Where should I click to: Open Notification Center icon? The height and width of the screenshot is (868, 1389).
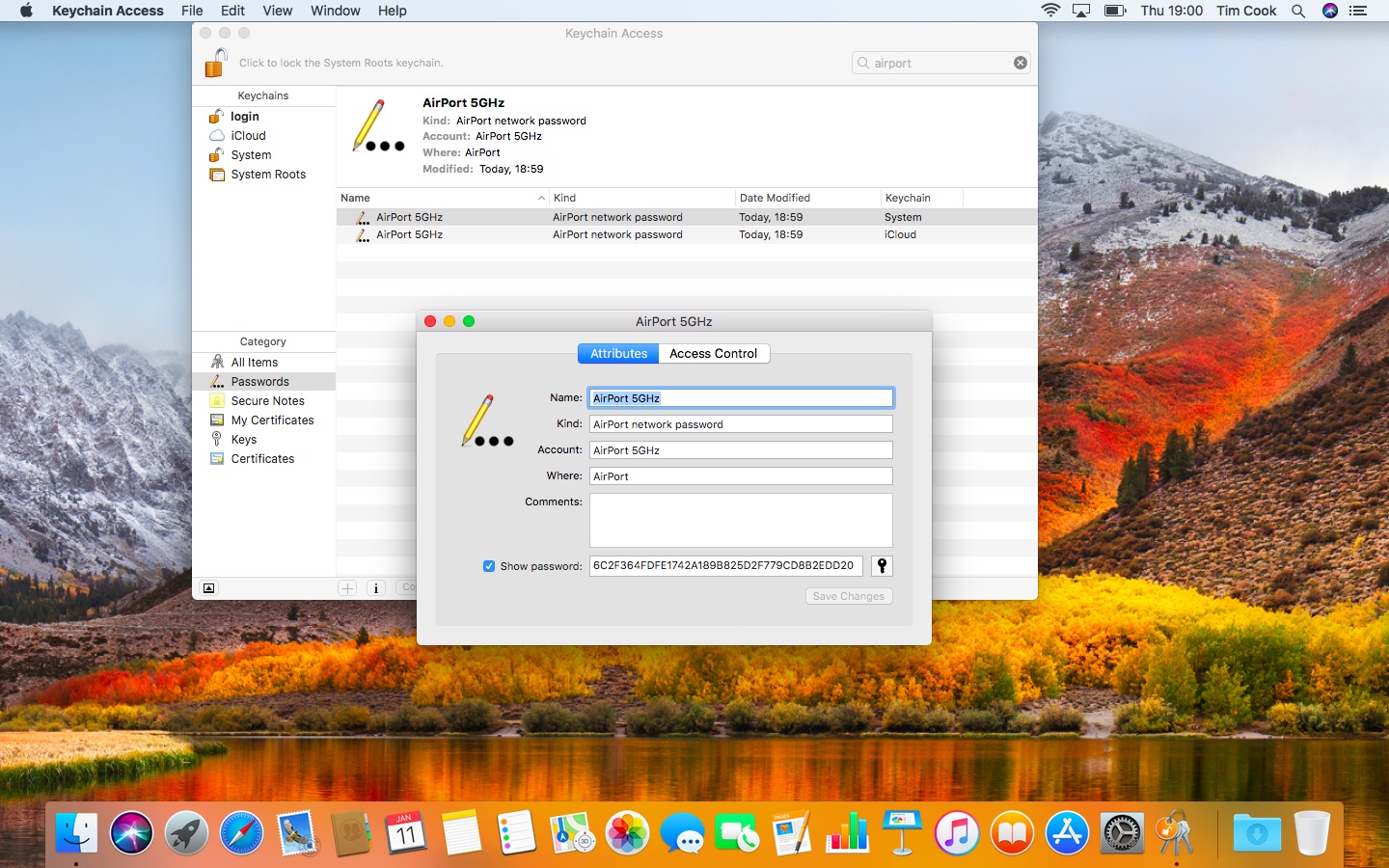[x=1358, y=11]
